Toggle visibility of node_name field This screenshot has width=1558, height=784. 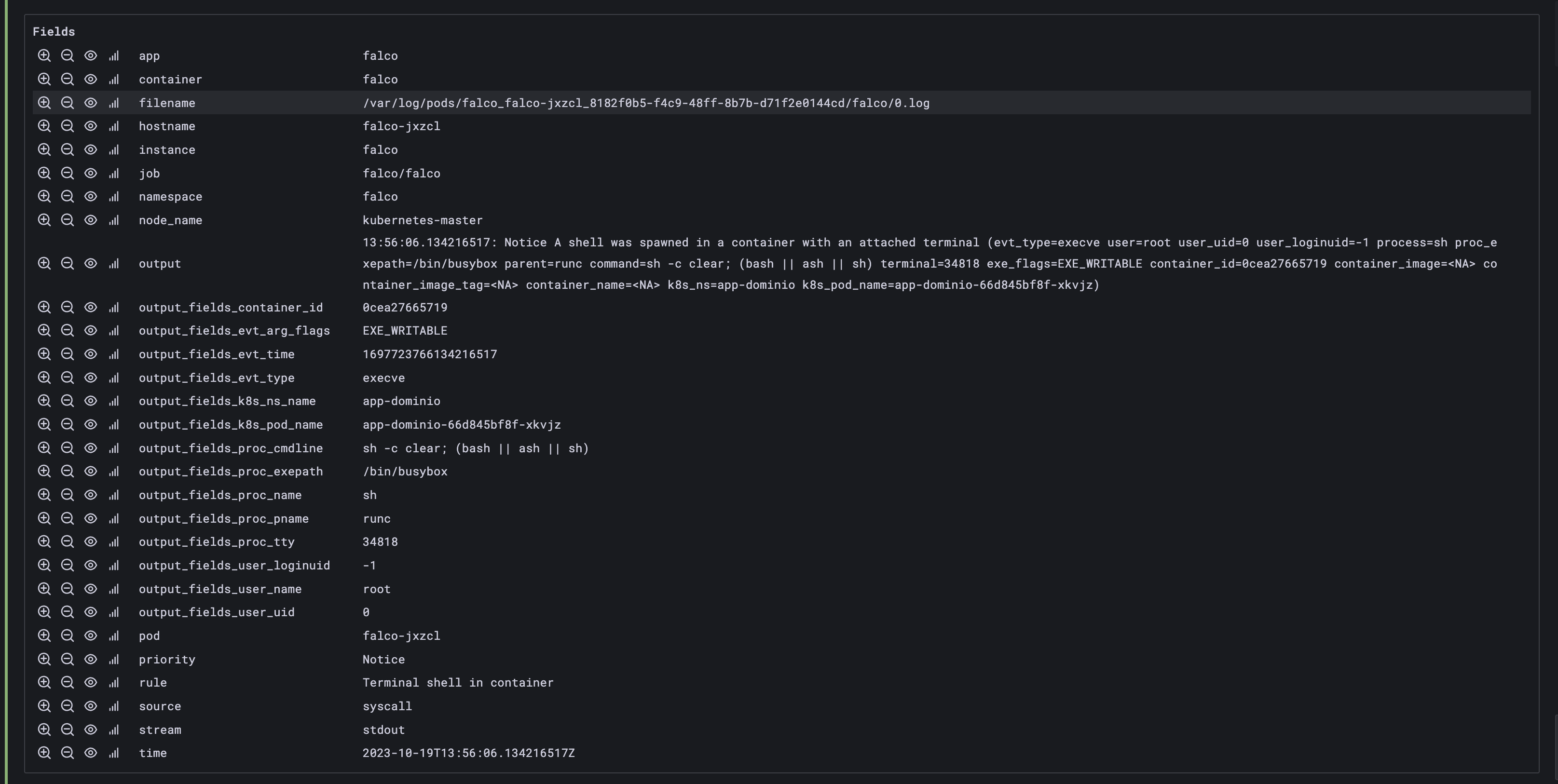coord(91,220)
